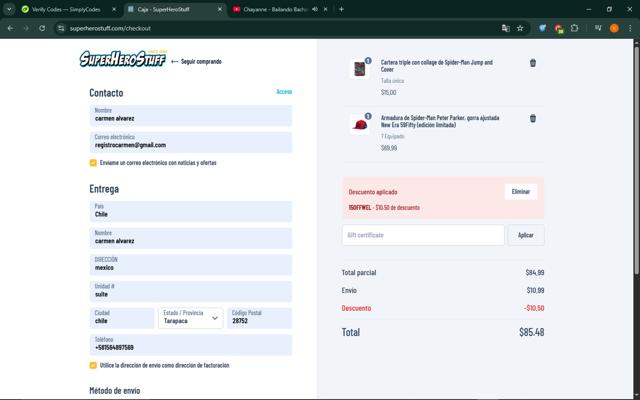Open the site information icon in address bar
Image resolution: width=640 pixels, height=400 pixels.
tap(61, 28)
